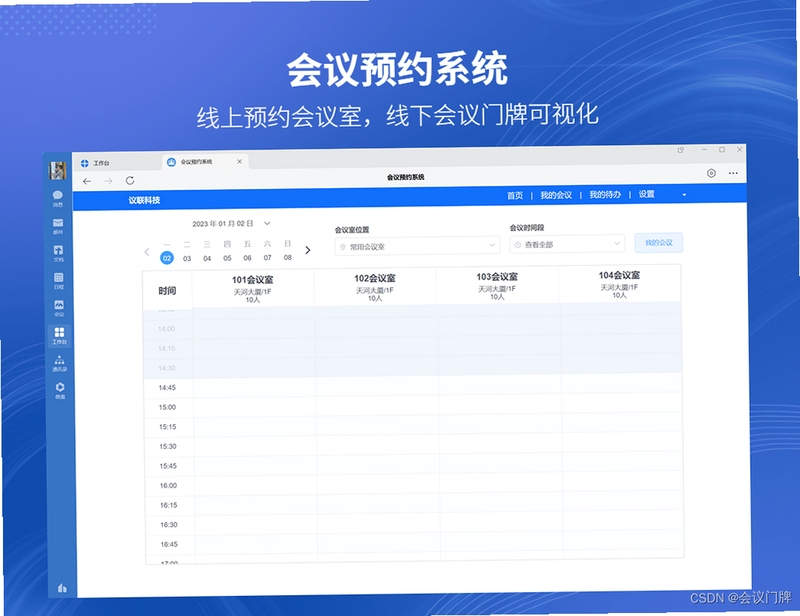
Task: Click the 101会议室 column header
Action: (x=253, y=289)
